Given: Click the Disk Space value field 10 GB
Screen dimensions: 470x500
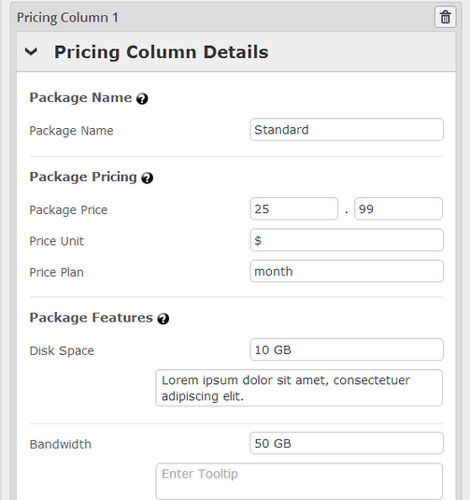Looking at the screenshot, I should tap(347, 350).
